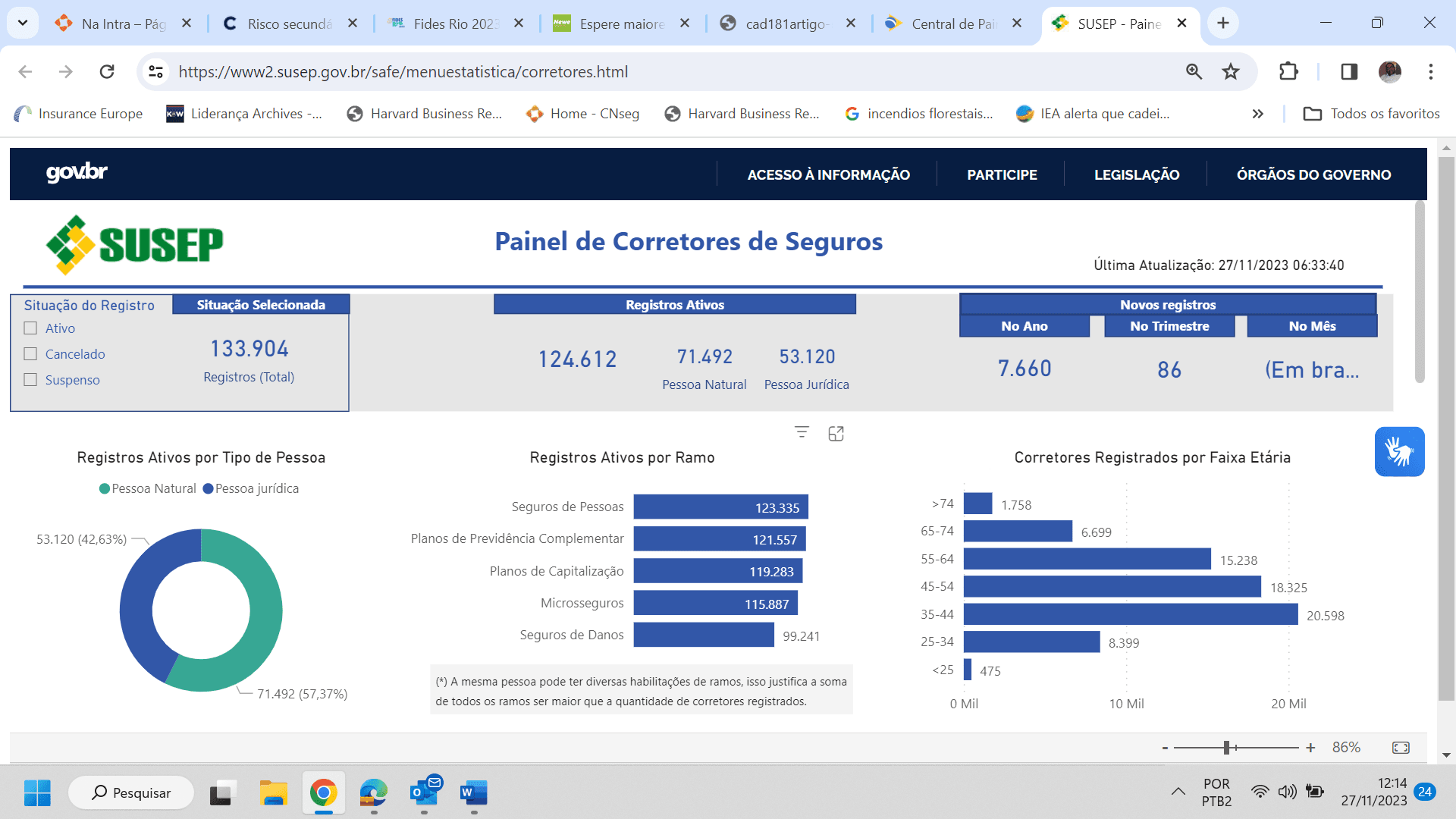Viewport: 1456px width, 819px height.
Task: Open Windows Start menu
Action: click(37, 793)
